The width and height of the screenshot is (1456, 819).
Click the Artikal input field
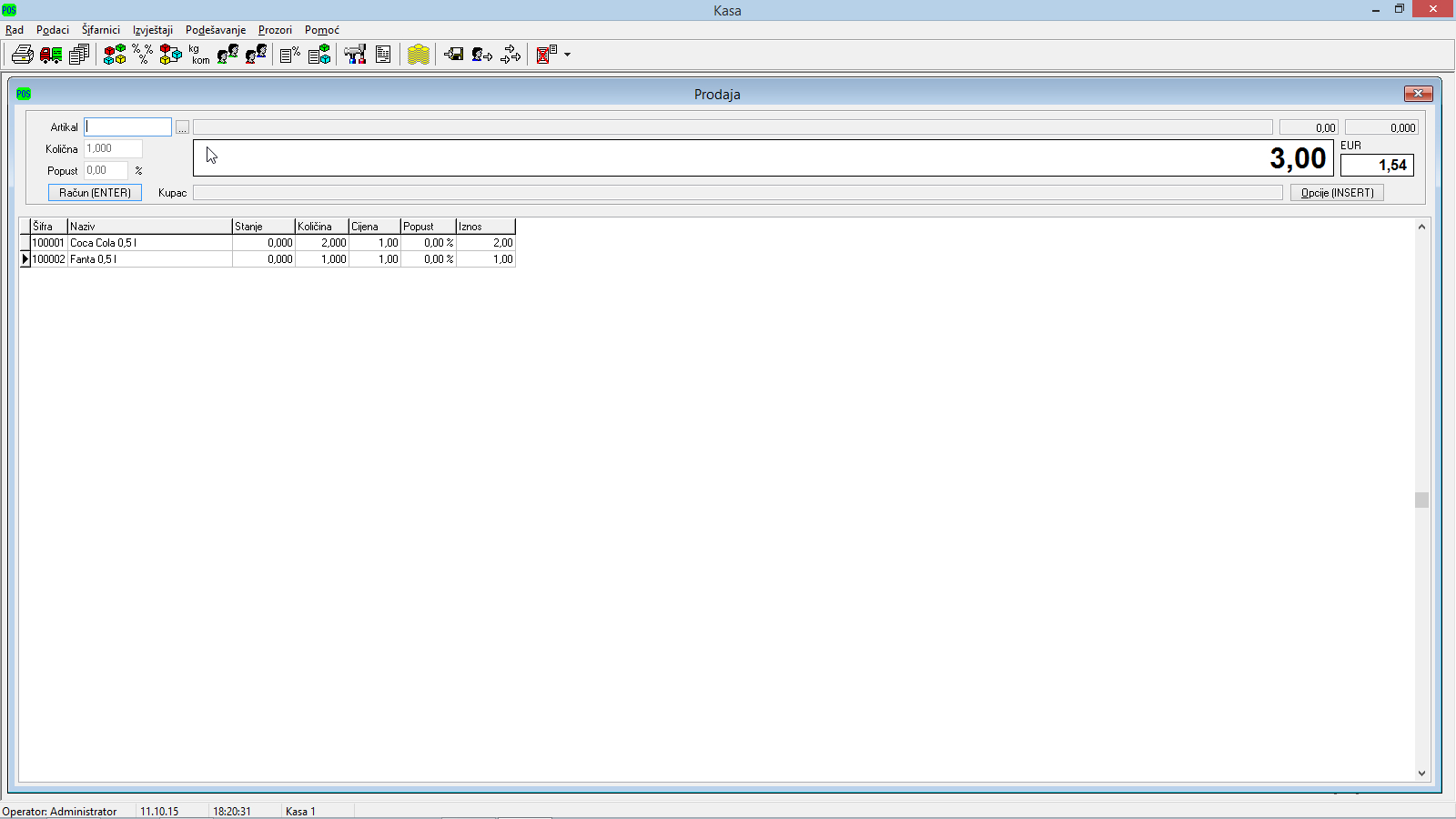click(x=127, y=127)
